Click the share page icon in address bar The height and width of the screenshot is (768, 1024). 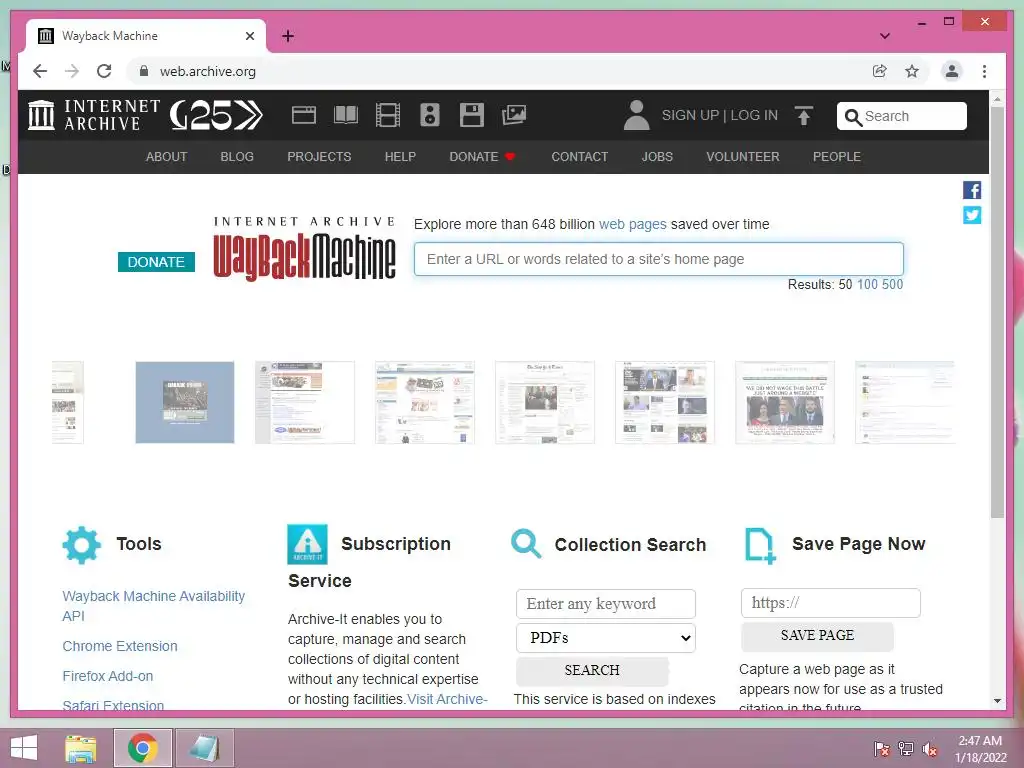[880, 71]
